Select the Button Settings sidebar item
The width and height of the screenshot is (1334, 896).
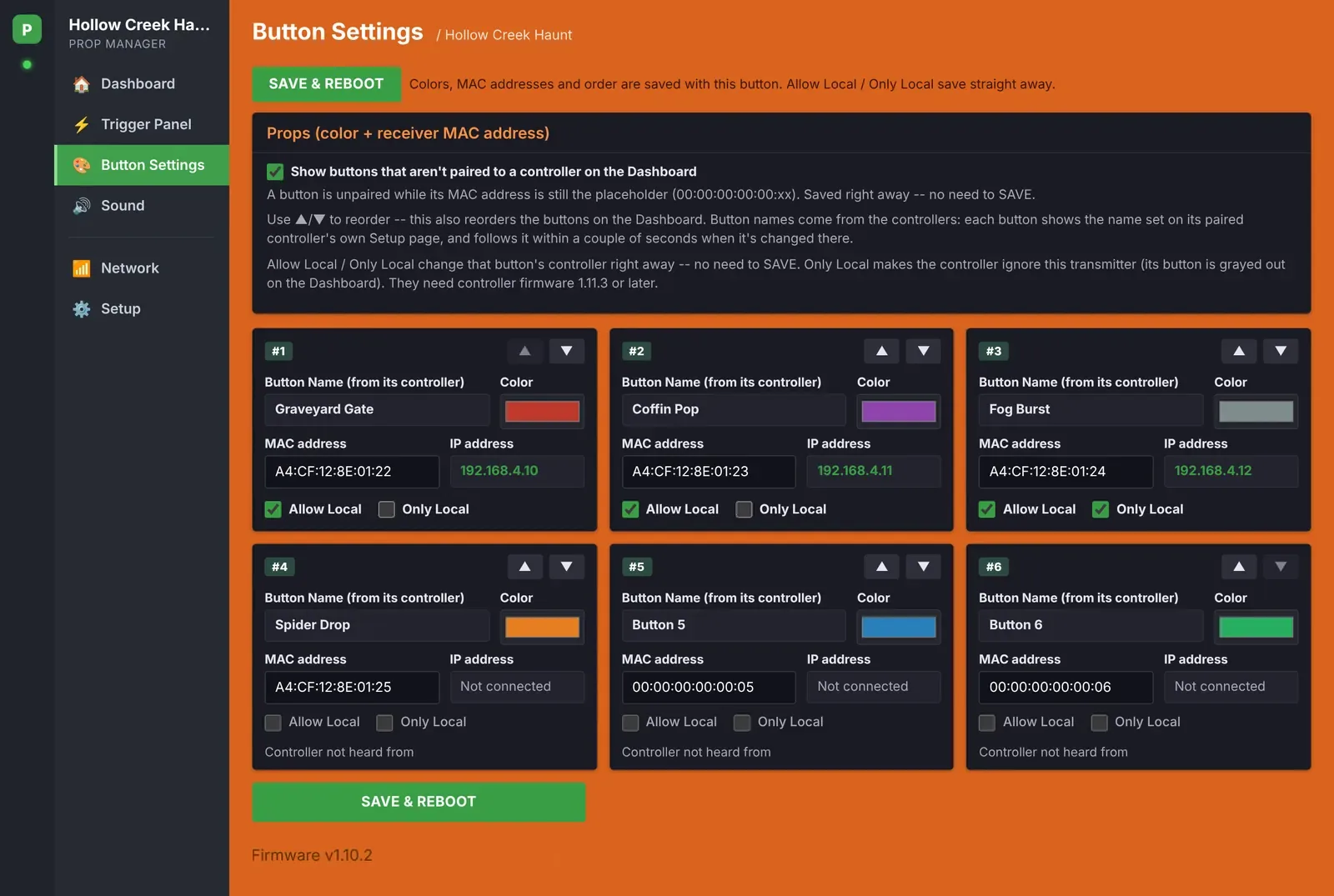(x=142, y=165)
